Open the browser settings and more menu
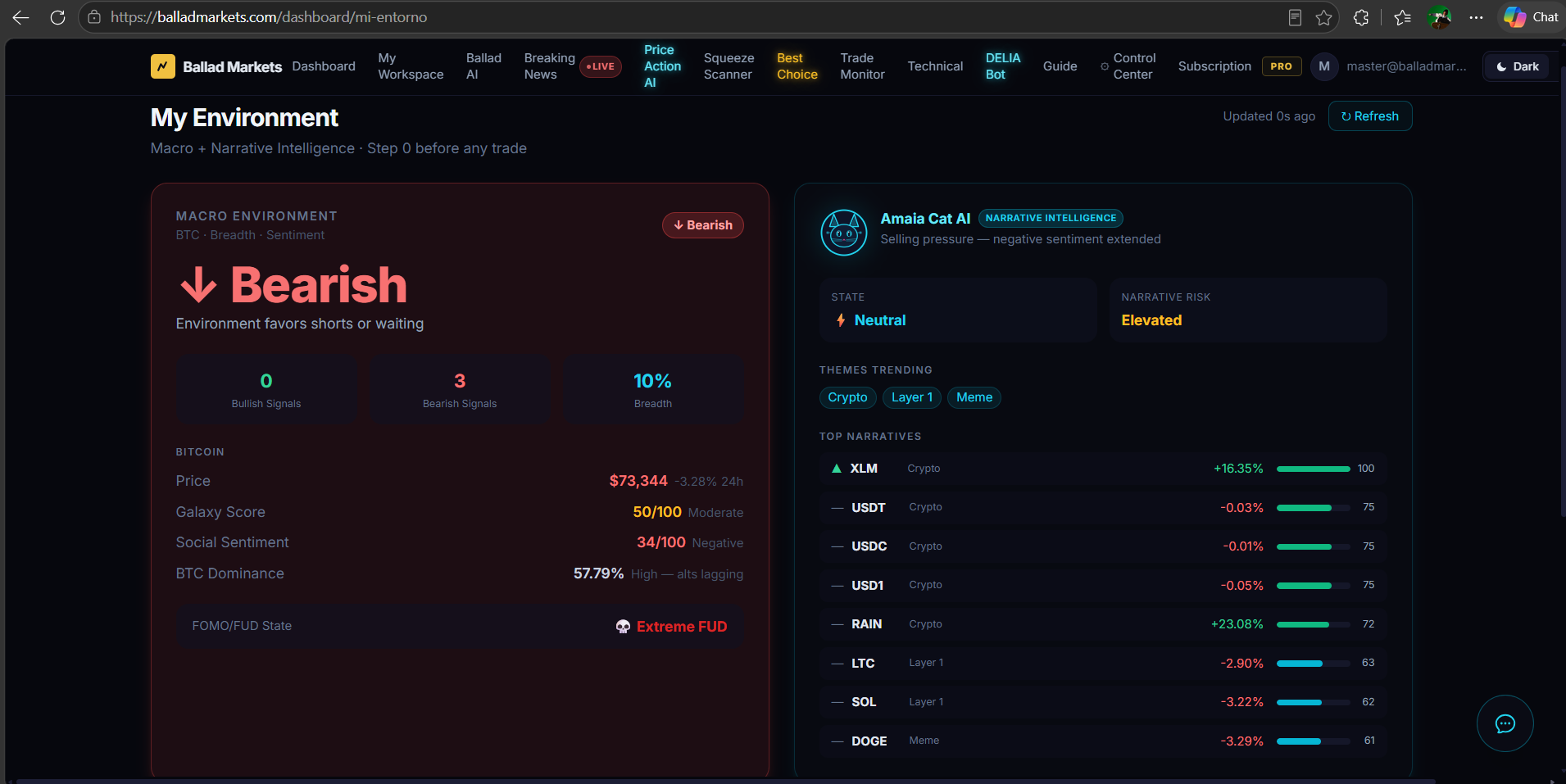The height and width of the screenshot is (784, 1566). coord(1476,17)
